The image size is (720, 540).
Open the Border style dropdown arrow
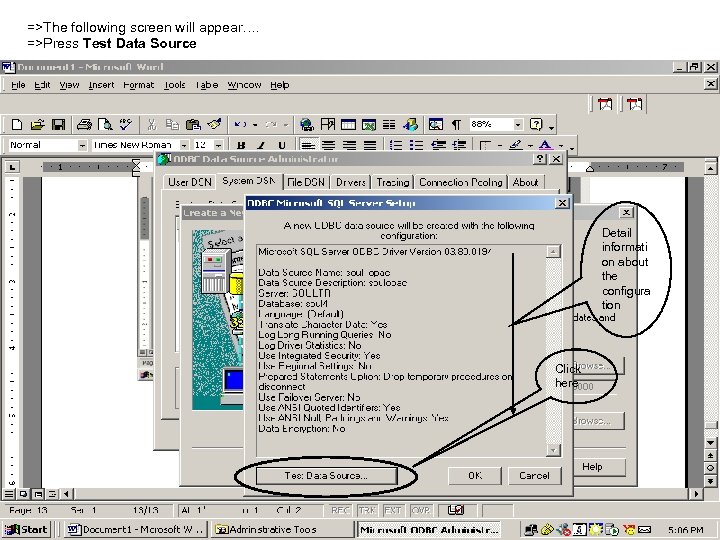click(500, 146)
